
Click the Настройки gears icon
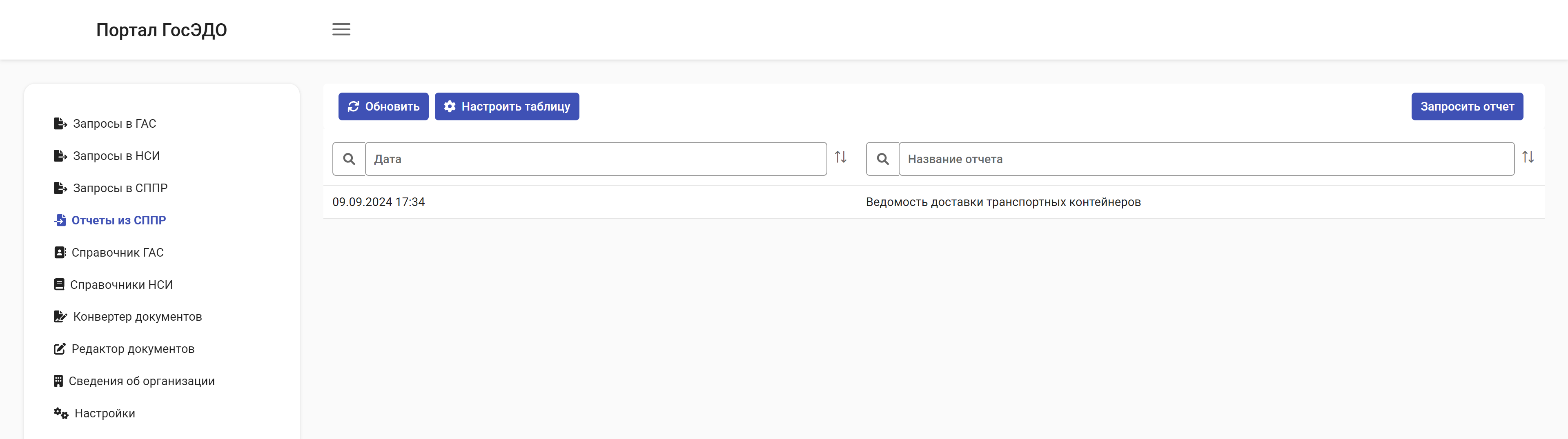(x=61, y=413)
